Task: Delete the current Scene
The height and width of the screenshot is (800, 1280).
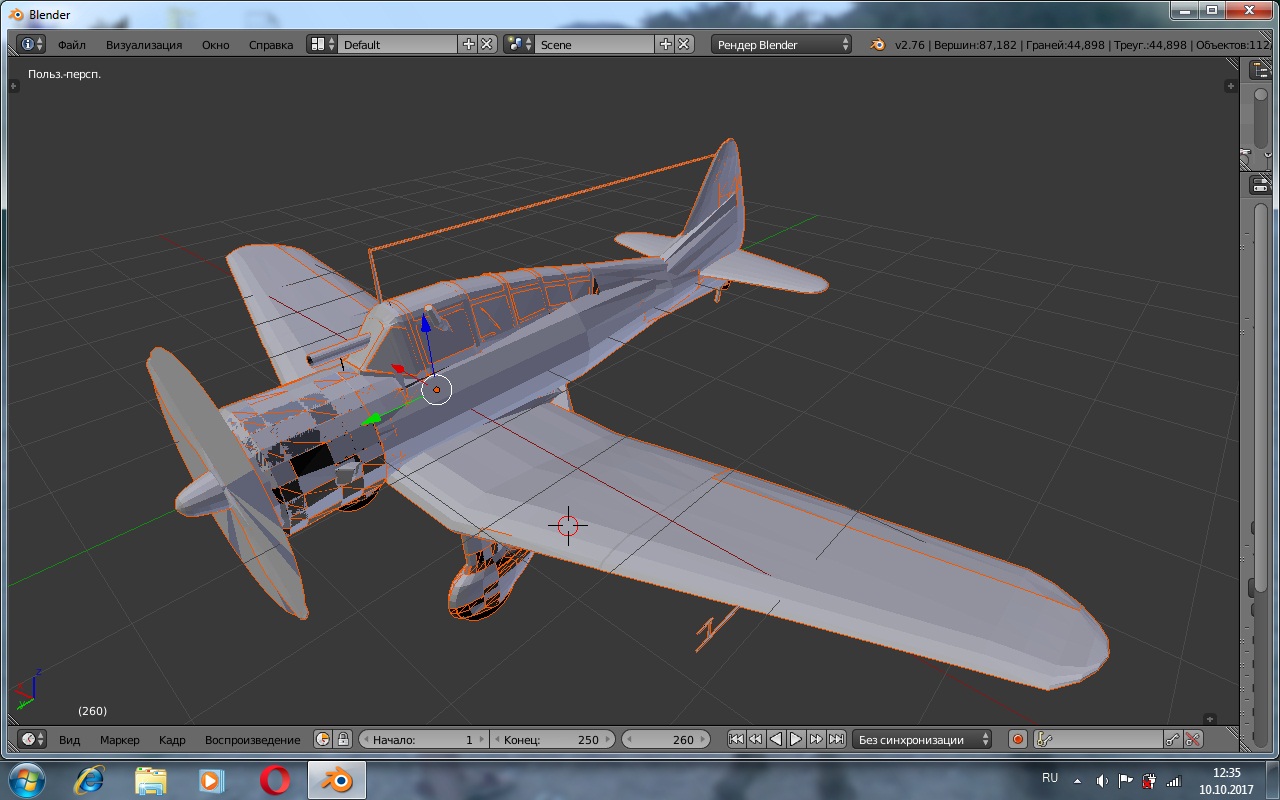Action: [x=684, y=44]
